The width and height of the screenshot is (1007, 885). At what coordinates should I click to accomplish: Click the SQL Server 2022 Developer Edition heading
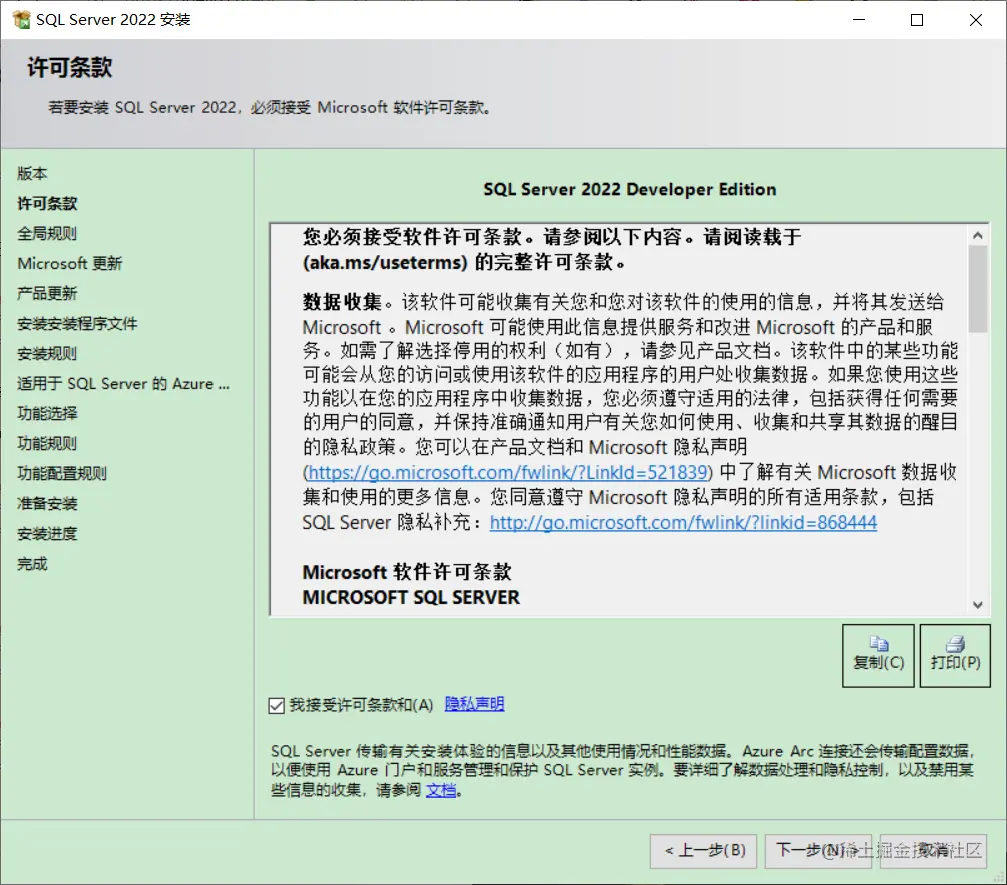pos(629,189)
